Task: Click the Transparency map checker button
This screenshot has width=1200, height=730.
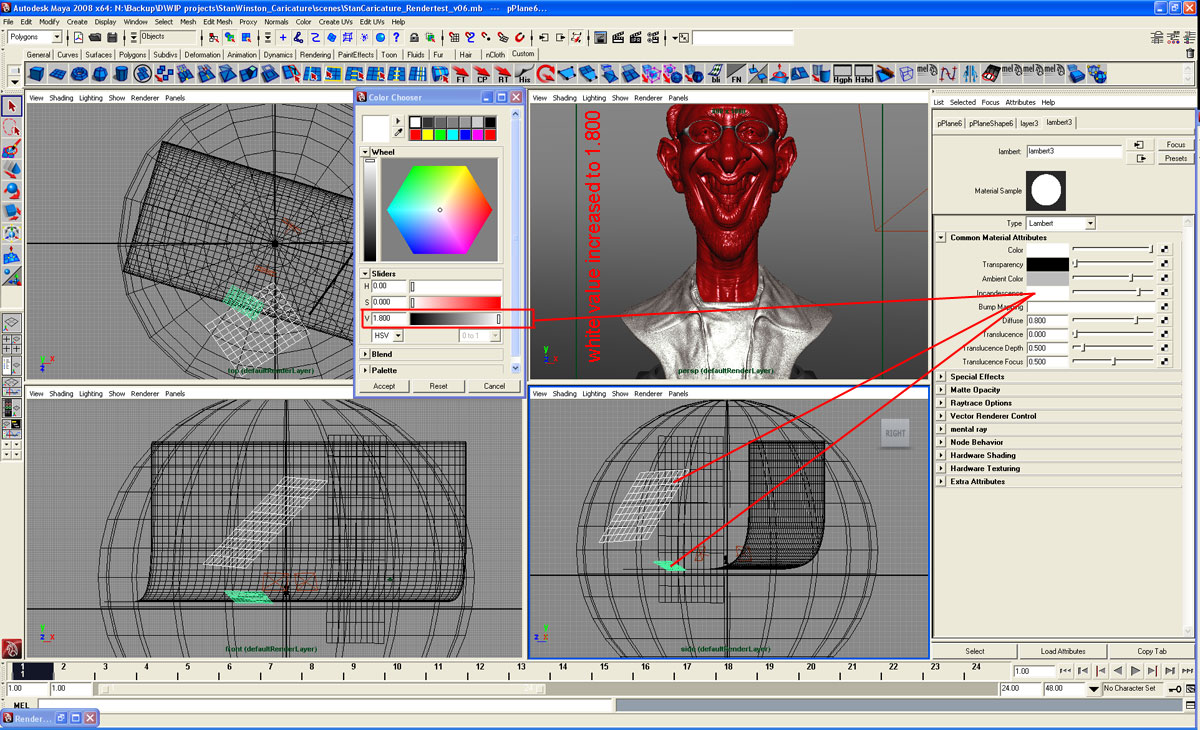Action: pyautogui.click(x=1165, y=264)
